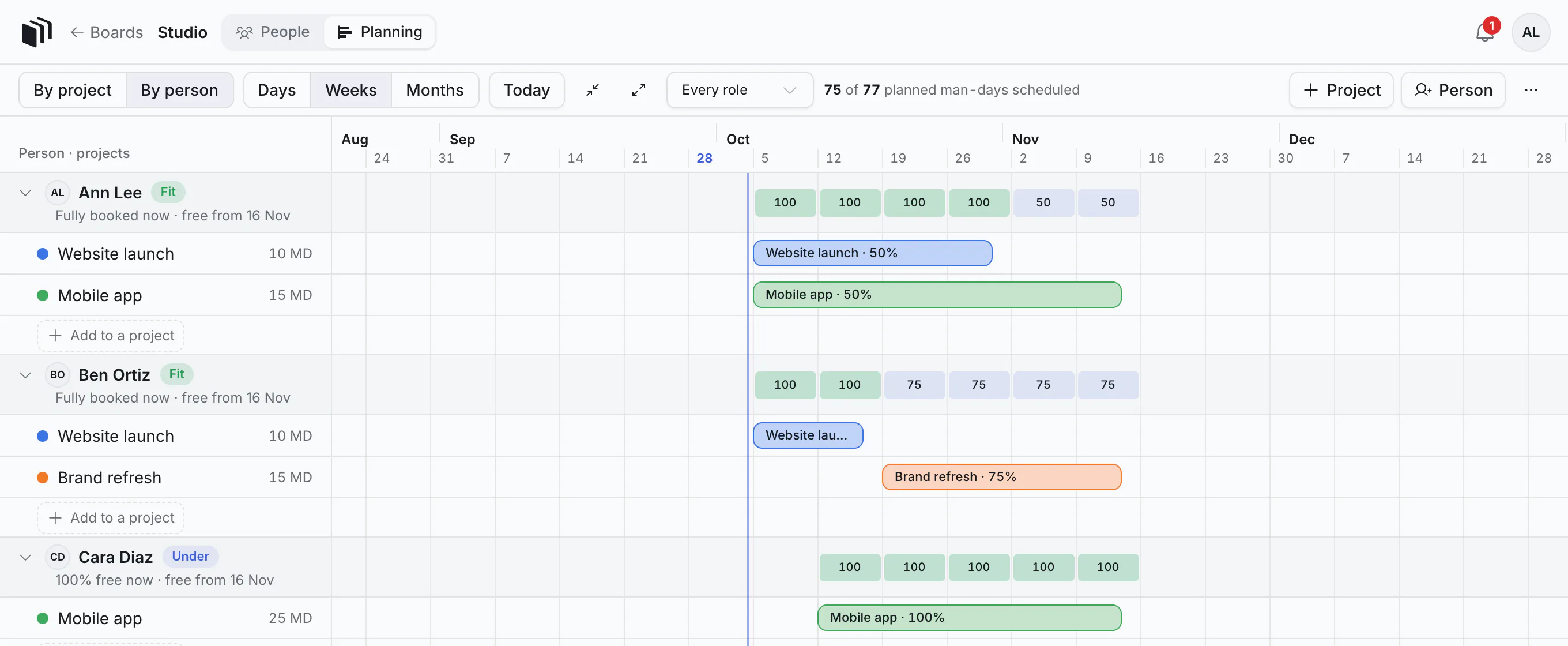Switch to the People tab
This screenshot has width=1568, height=646.
[273, 32]
